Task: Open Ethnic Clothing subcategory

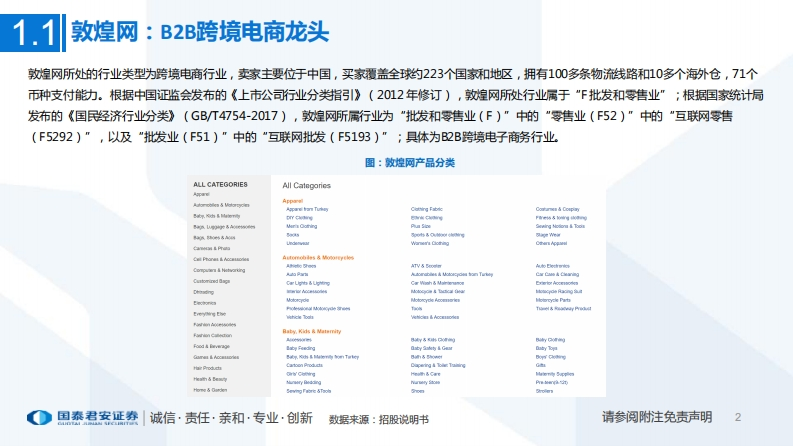Action: [427, 217]
